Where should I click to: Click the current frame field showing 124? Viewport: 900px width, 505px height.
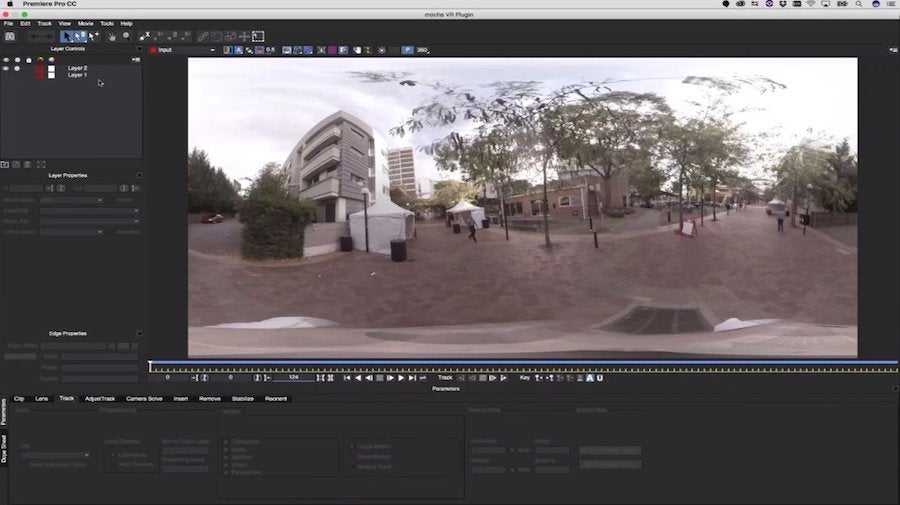293,378
